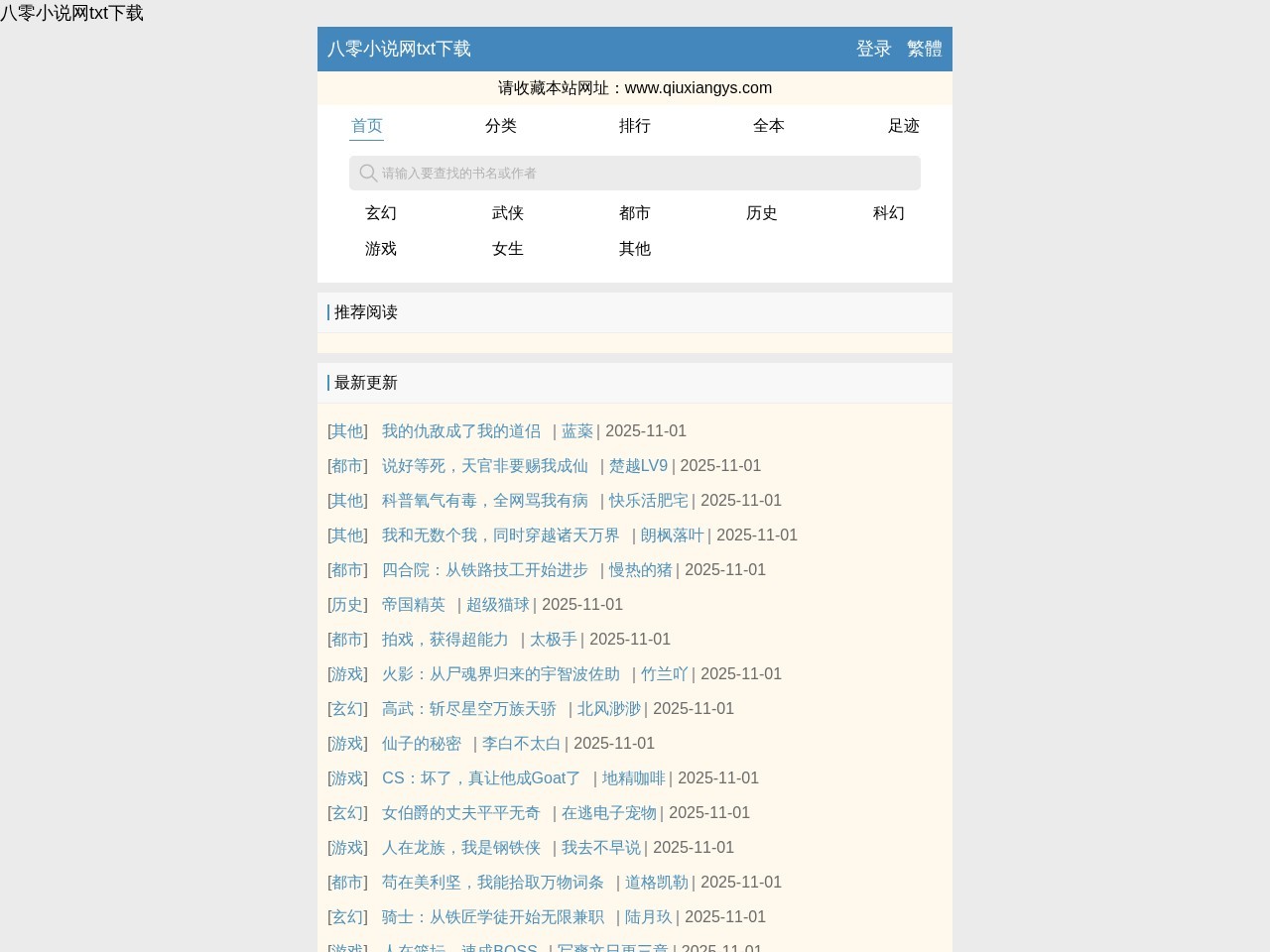View the 足迹 browsing history tab
This screenshot has width=1270, height=952.
click(903, 126)
